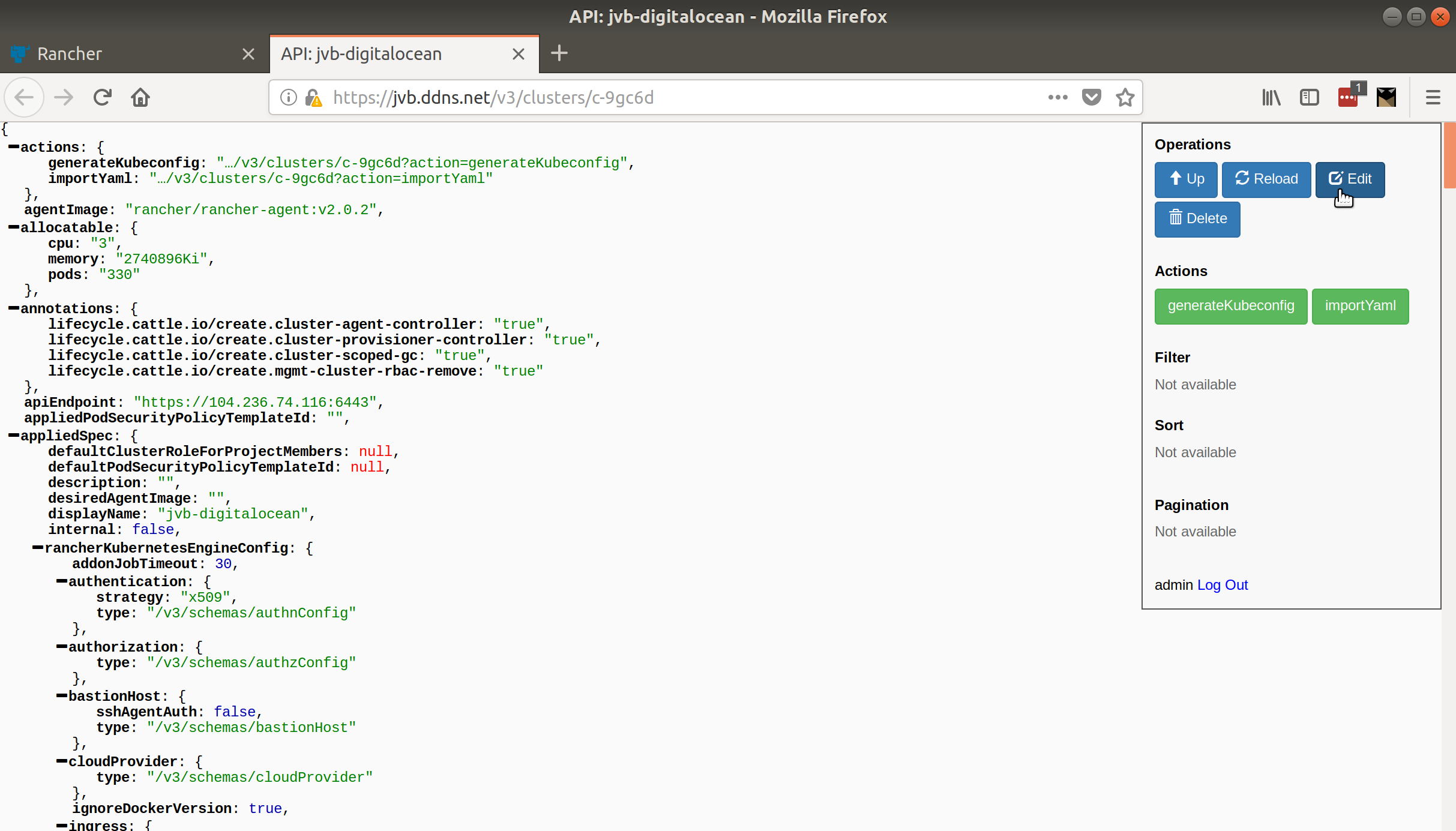Open page actions three-dot menu
Image resolution: width=1456 pixels, height=831 pixels.
[x=1057, y=97]
